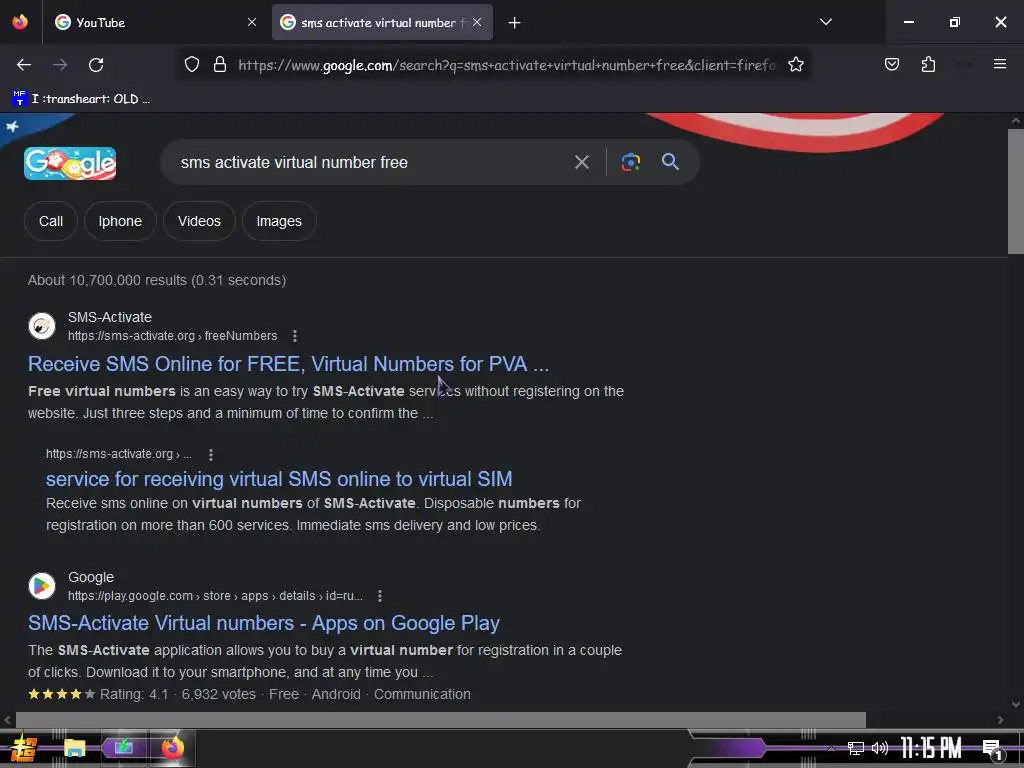Open tracking protection shield icon
Screen dimensions: 1024x768
pyautogui.click(x=191, y=64)
